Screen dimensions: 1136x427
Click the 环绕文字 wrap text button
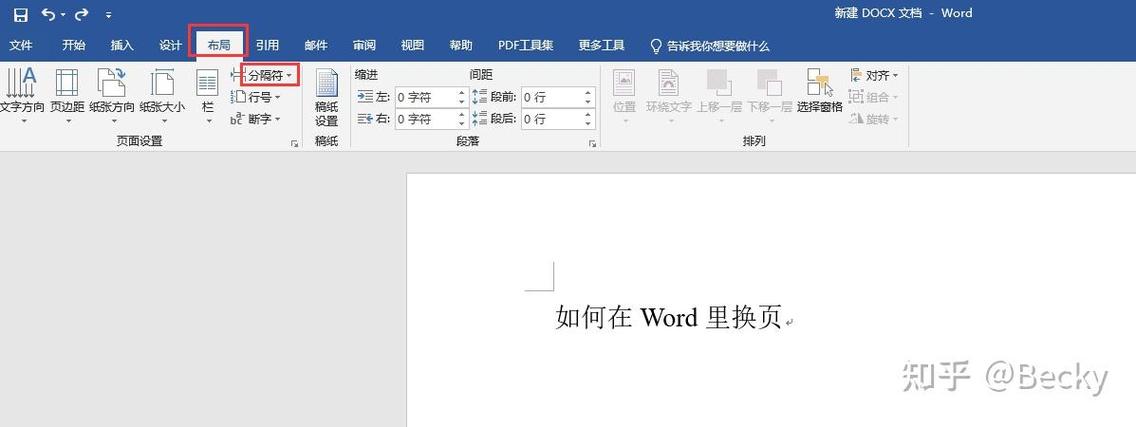[669, 96]
